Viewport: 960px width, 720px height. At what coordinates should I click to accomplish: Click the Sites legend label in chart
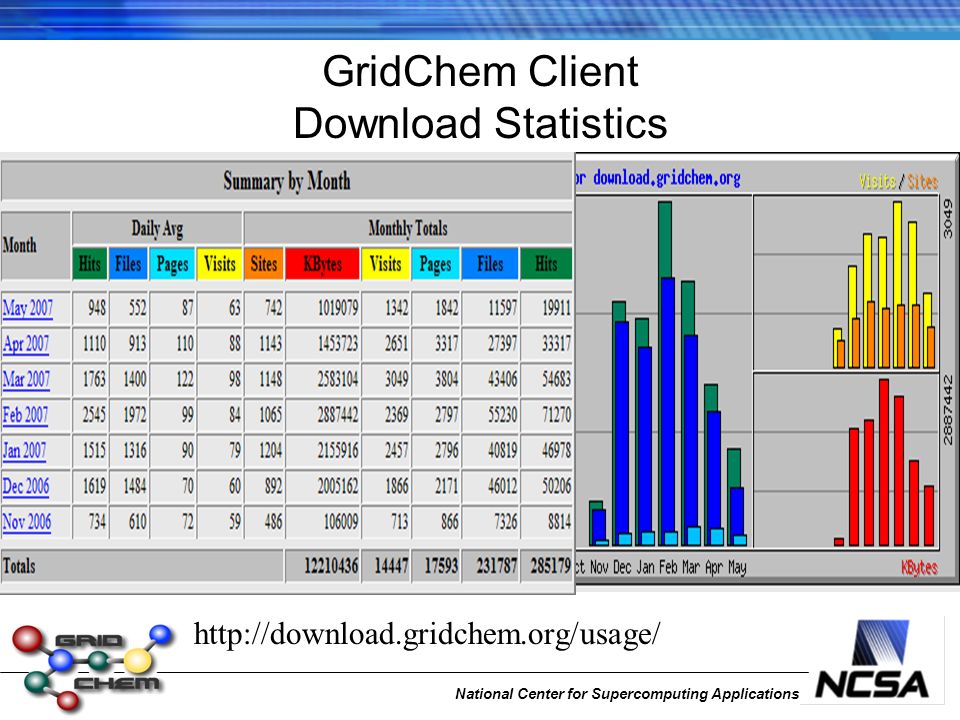pos(923,181)
